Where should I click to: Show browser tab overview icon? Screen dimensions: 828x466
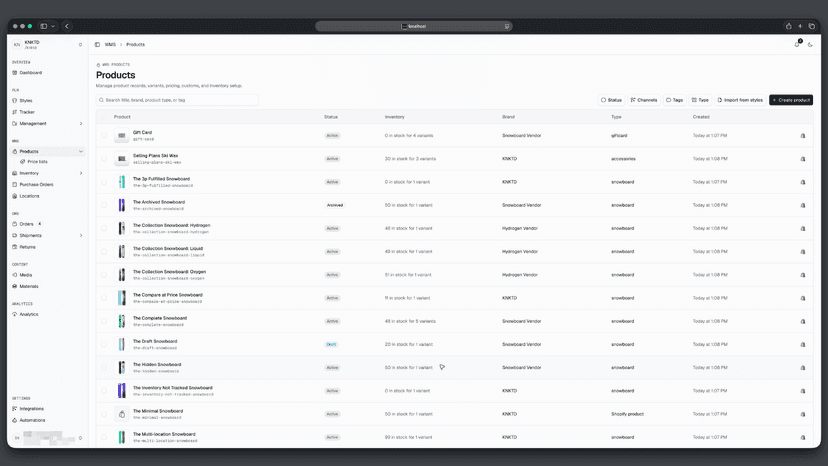[x=812, y=26]
